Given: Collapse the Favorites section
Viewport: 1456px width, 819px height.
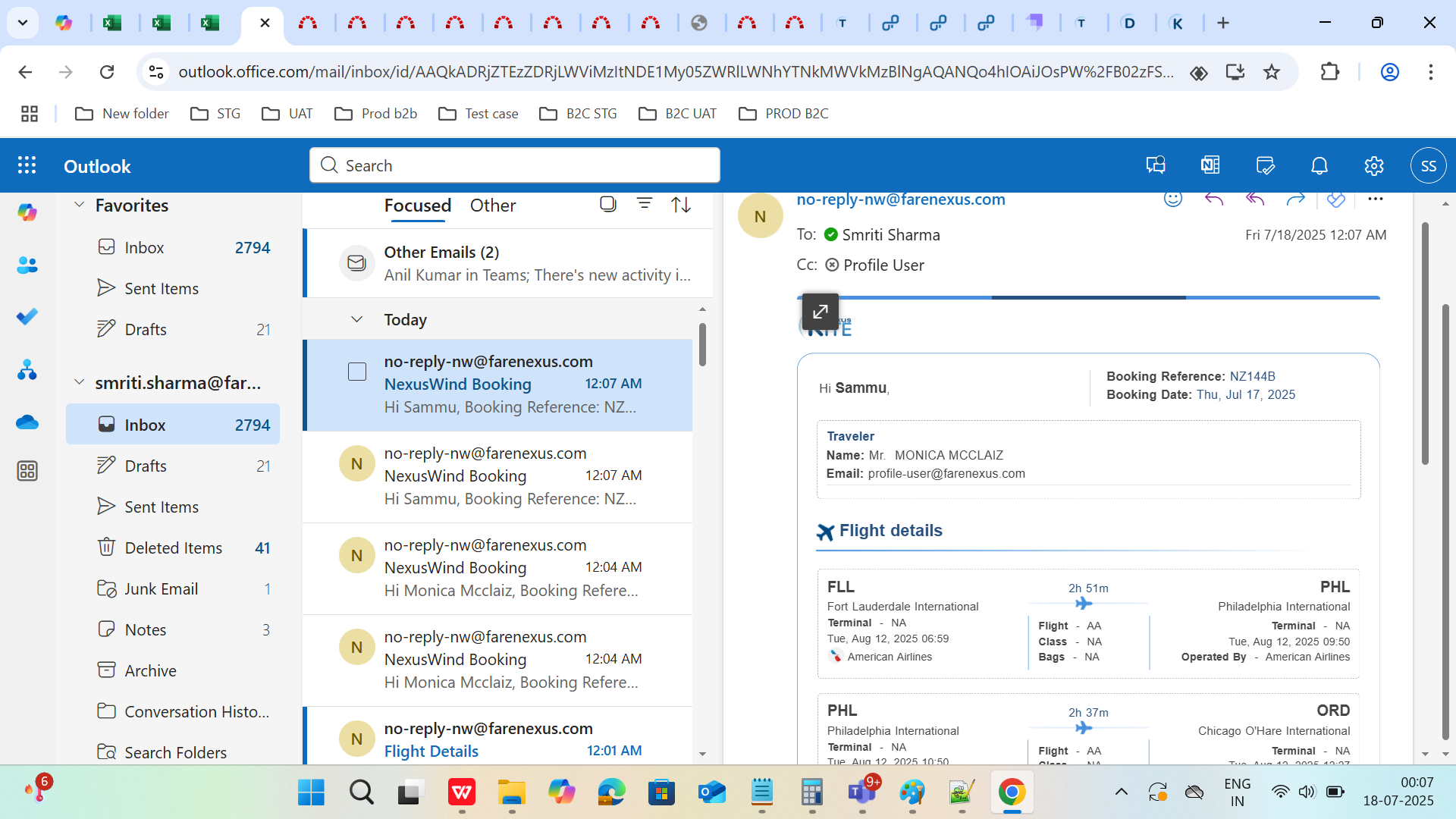Looking at the screenshot, I should click(x=79, y=205).
